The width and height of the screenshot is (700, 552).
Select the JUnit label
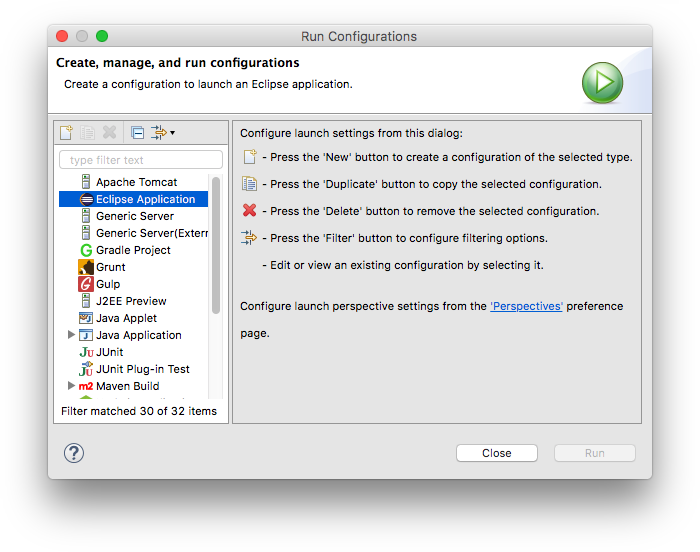[110, 352]
